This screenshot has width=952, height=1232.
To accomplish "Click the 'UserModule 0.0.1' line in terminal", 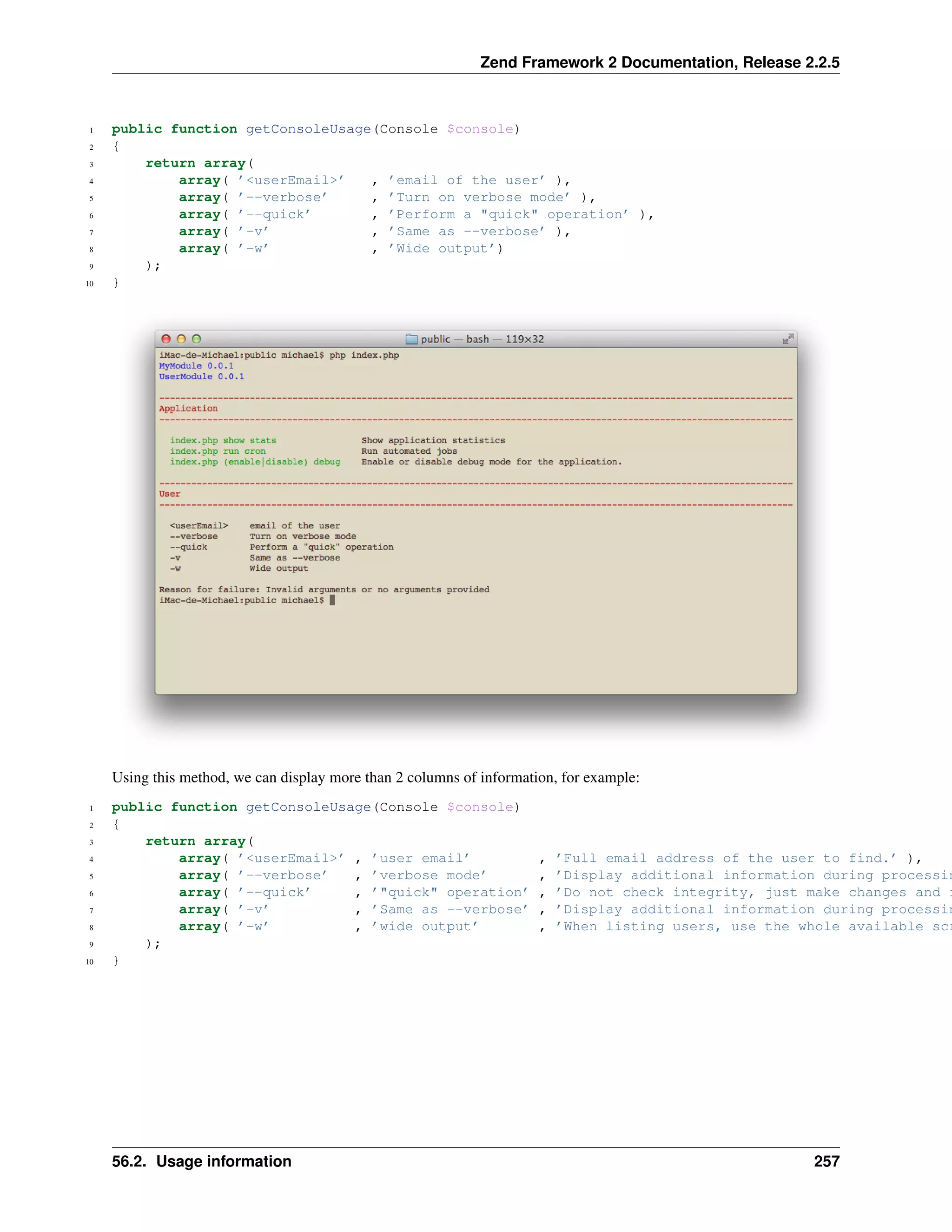I will [201, 376].
